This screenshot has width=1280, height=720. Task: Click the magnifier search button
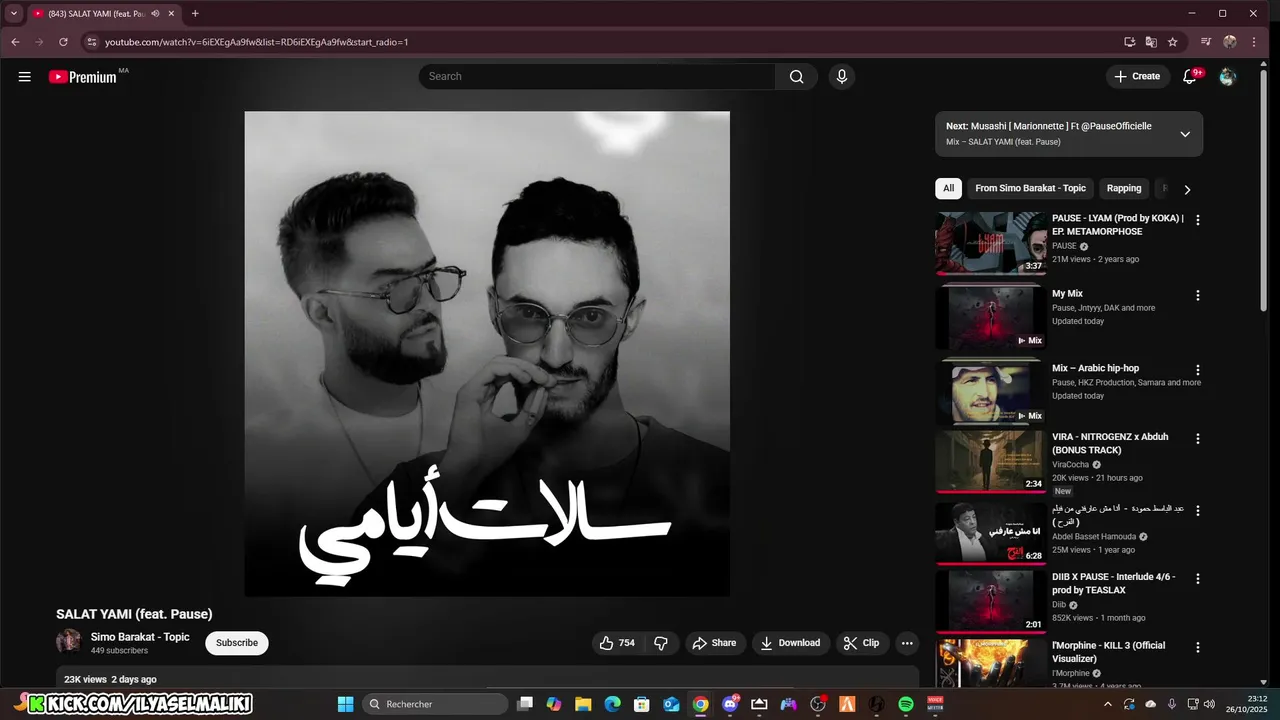click(796, 77)
